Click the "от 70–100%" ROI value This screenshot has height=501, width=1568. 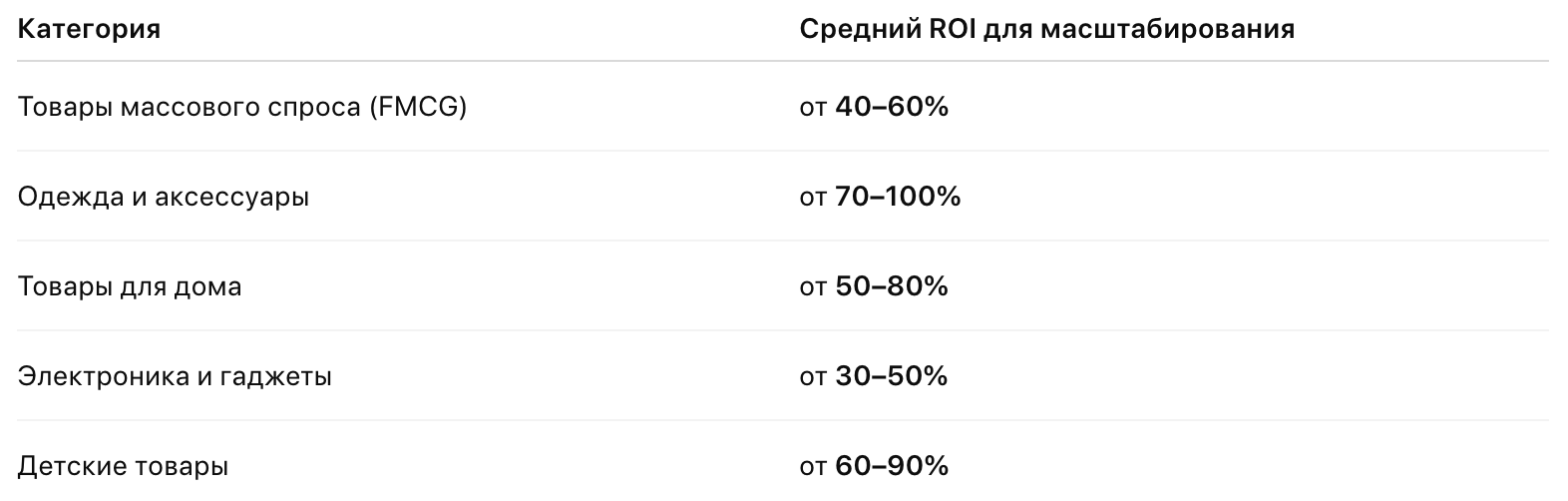coord(879,197)
